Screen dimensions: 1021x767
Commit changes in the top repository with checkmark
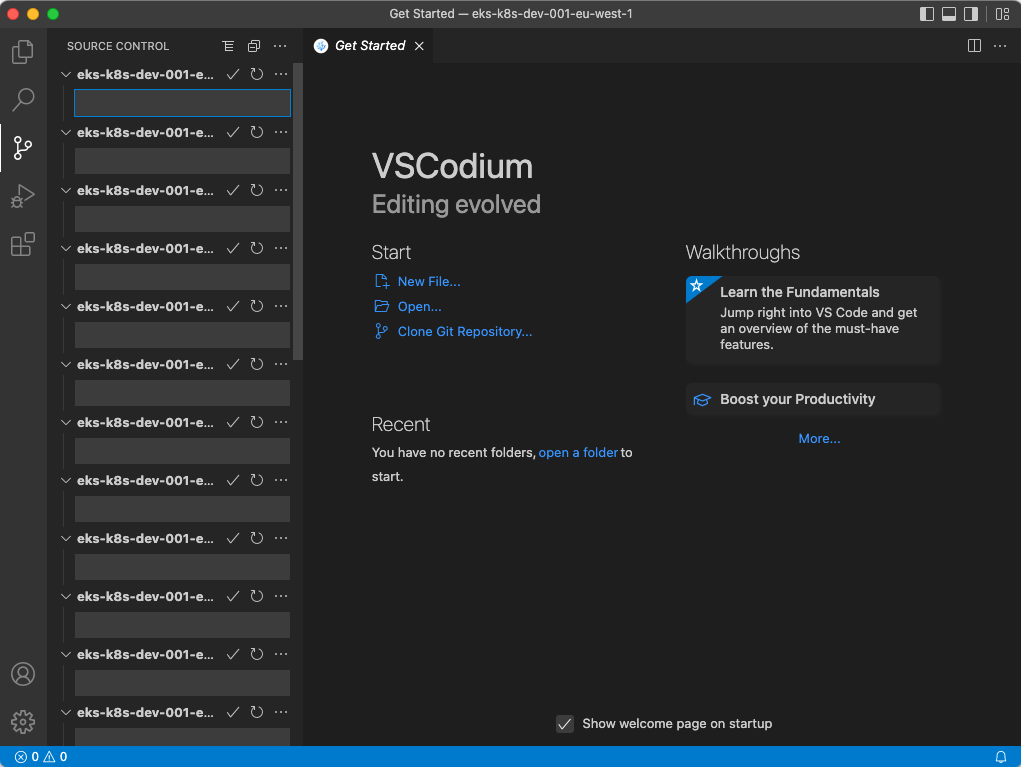[x=232, y=73]
